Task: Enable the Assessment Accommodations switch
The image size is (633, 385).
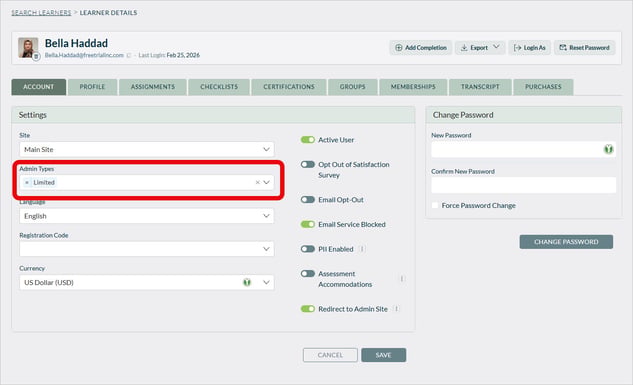Action: 308,274
